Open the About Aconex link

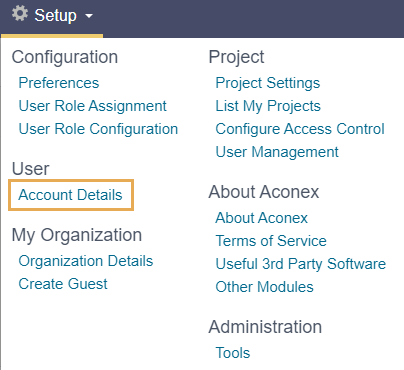tap(261, 218)
